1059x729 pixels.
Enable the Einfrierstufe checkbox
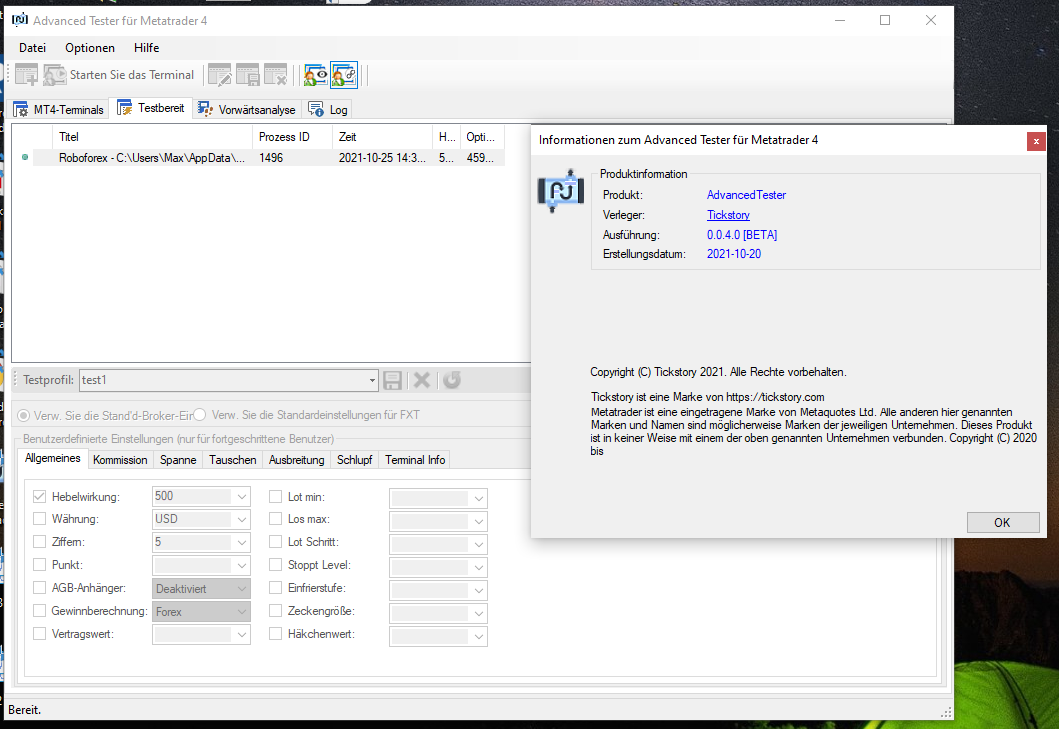coord(275,588)
